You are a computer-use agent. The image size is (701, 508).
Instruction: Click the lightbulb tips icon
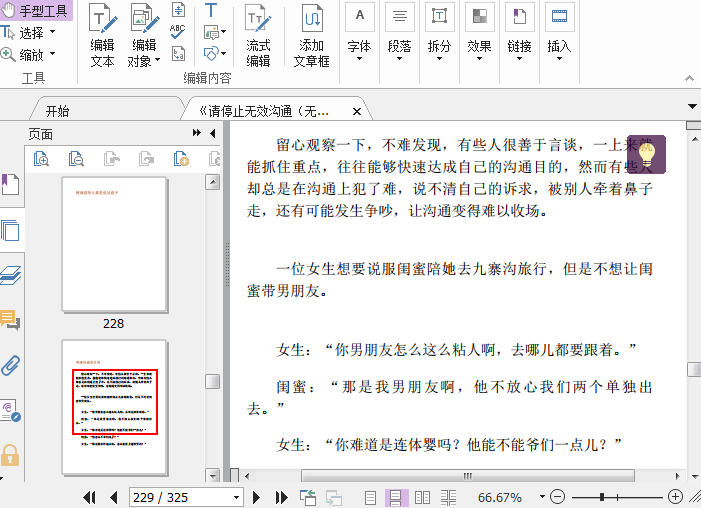click(x=646, y=154)
